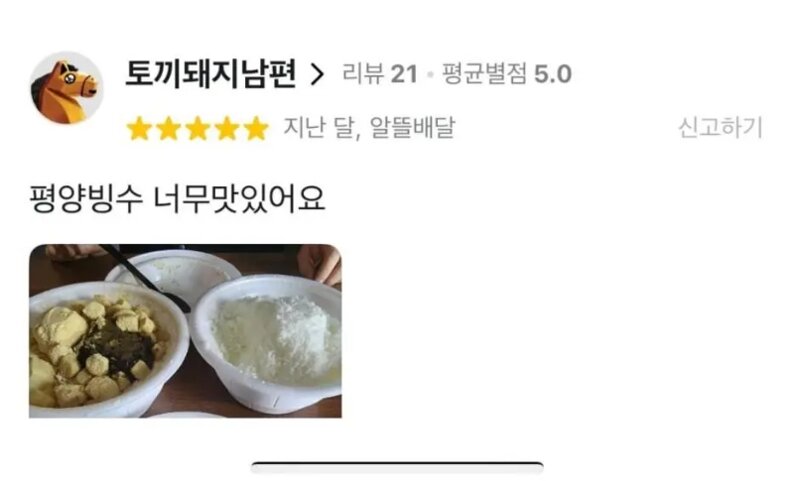
Task: Click the 알뜰배달 delivery type label
Action: [412, 128]
